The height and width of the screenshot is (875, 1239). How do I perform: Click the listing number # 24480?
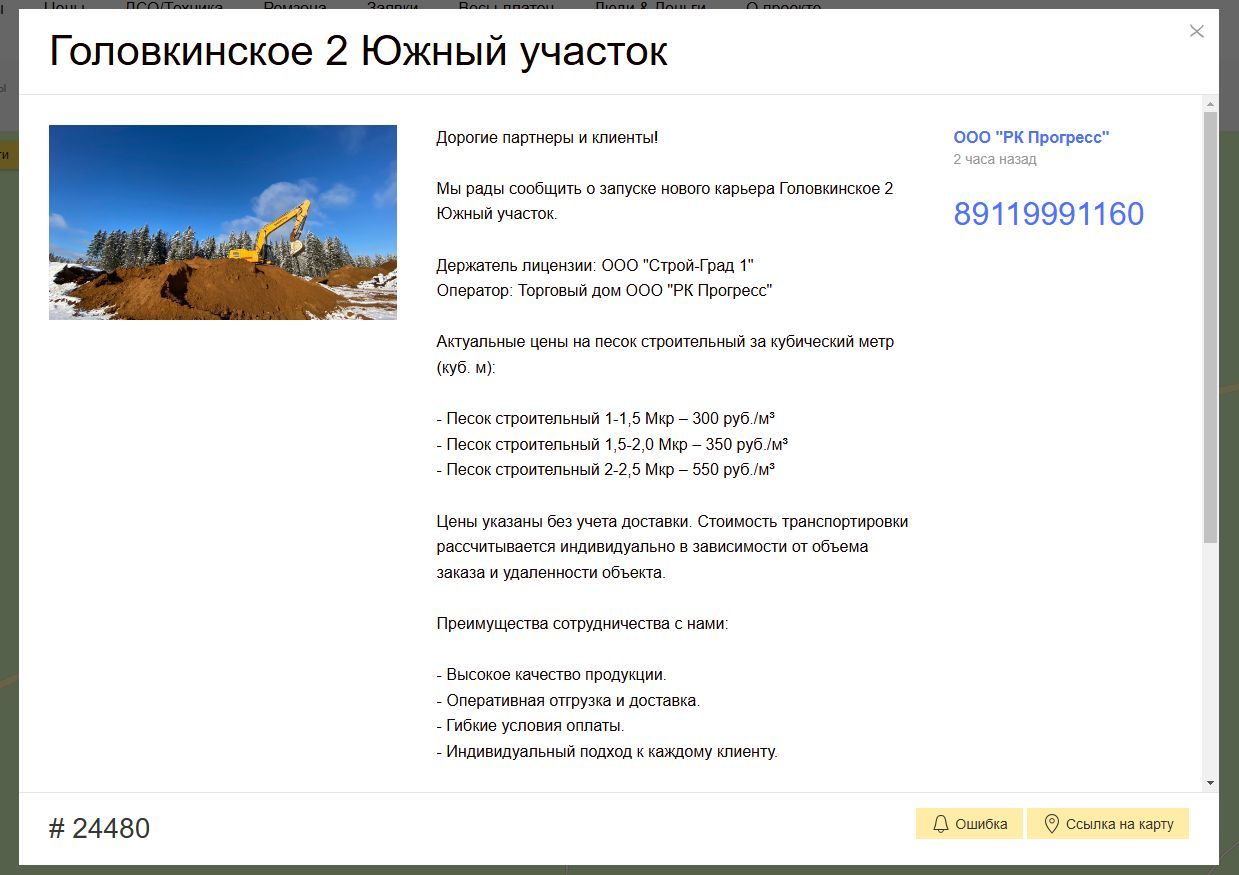(100, 828)
